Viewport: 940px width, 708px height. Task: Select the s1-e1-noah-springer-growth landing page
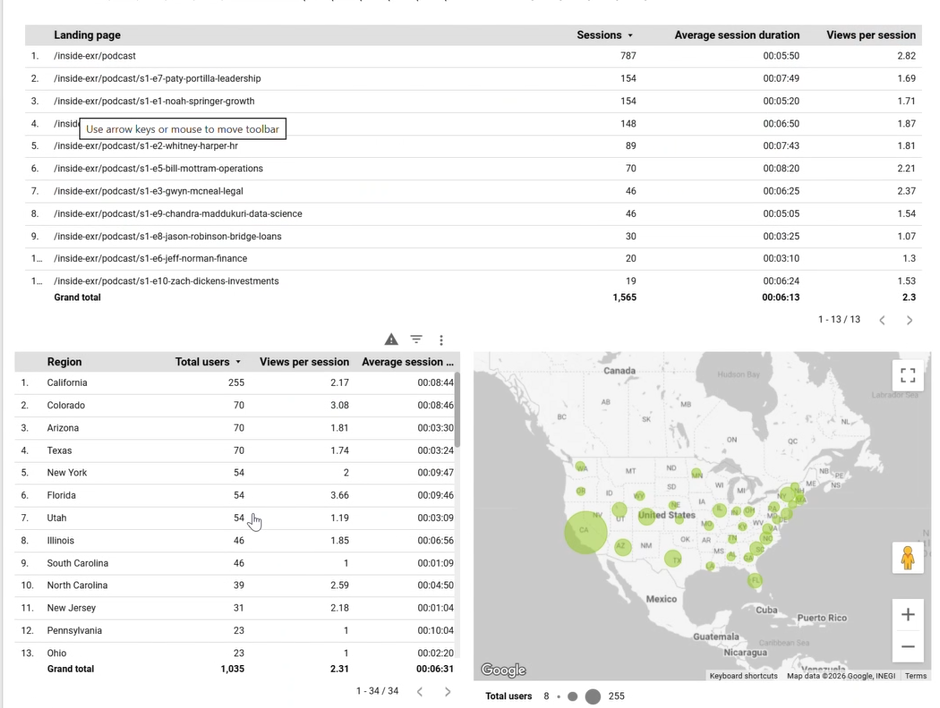(x=473, y=101)
